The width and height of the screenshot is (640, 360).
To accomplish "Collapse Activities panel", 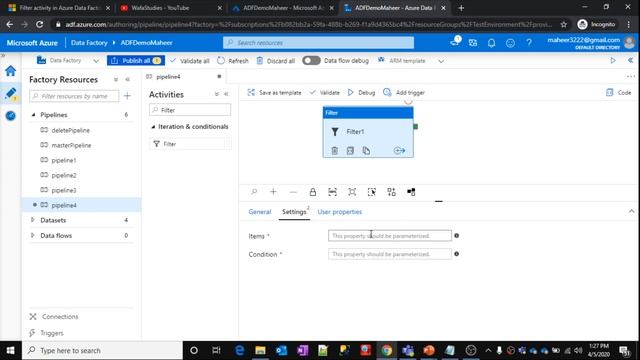I will pyautogui.click(x=226, y=94).
